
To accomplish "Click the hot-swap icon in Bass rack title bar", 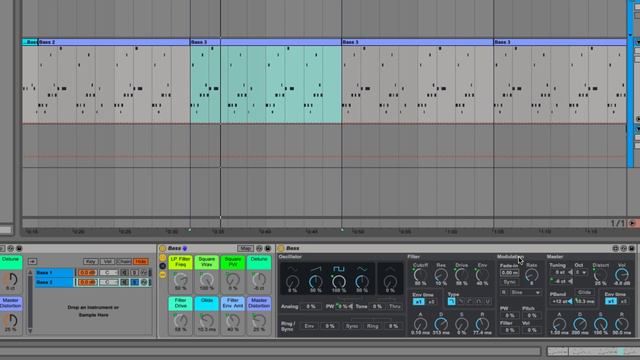I will pyautogui.click(x=259, y=248).
